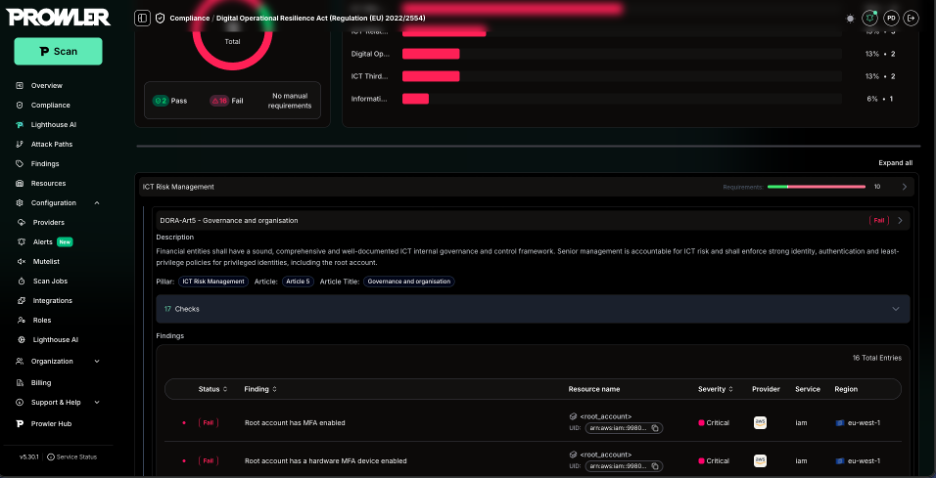
Task: Click the sign out icon
Action: click(911, 18)
